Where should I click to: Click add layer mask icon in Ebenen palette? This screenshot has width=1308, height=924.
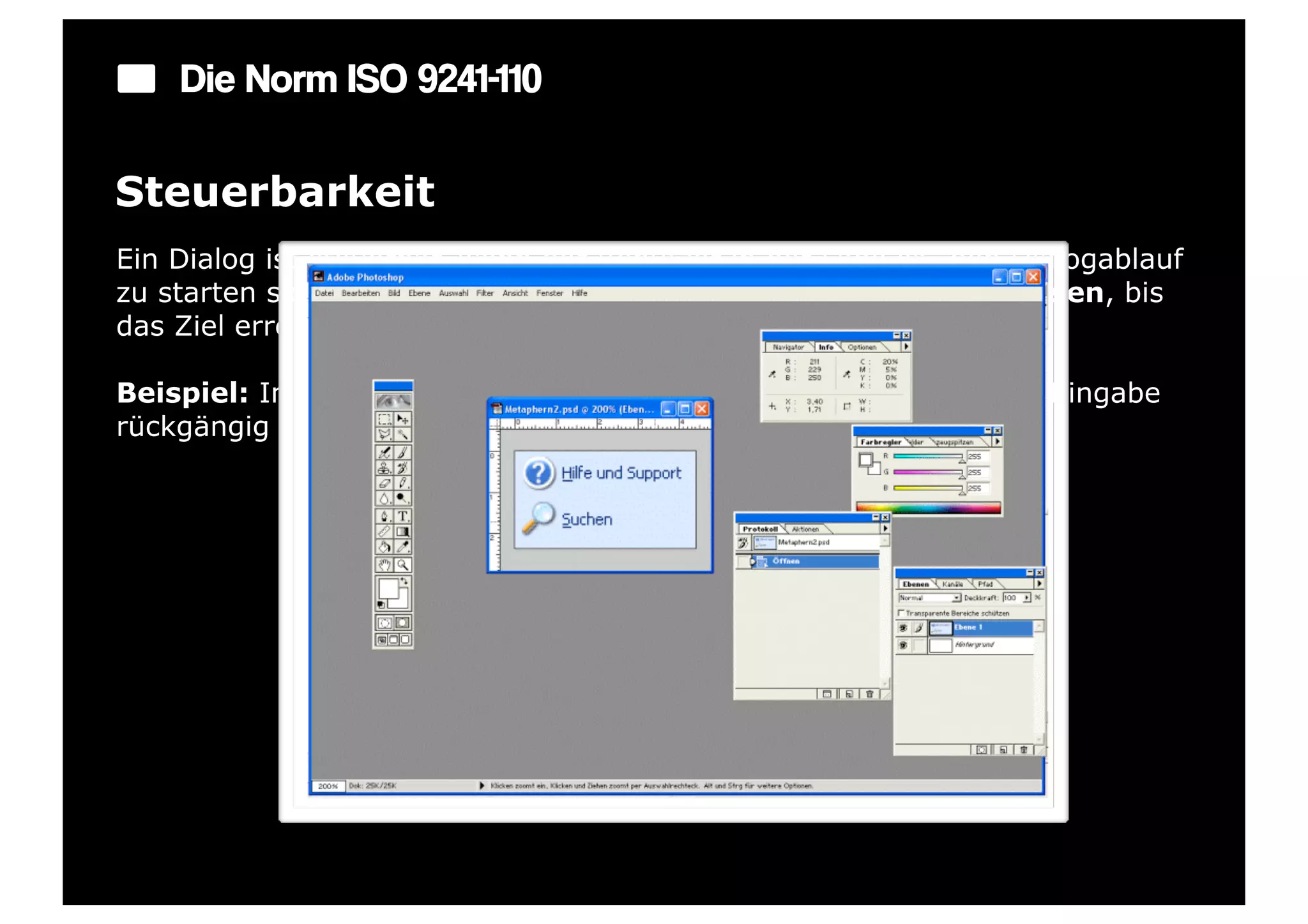click(982, 750)
